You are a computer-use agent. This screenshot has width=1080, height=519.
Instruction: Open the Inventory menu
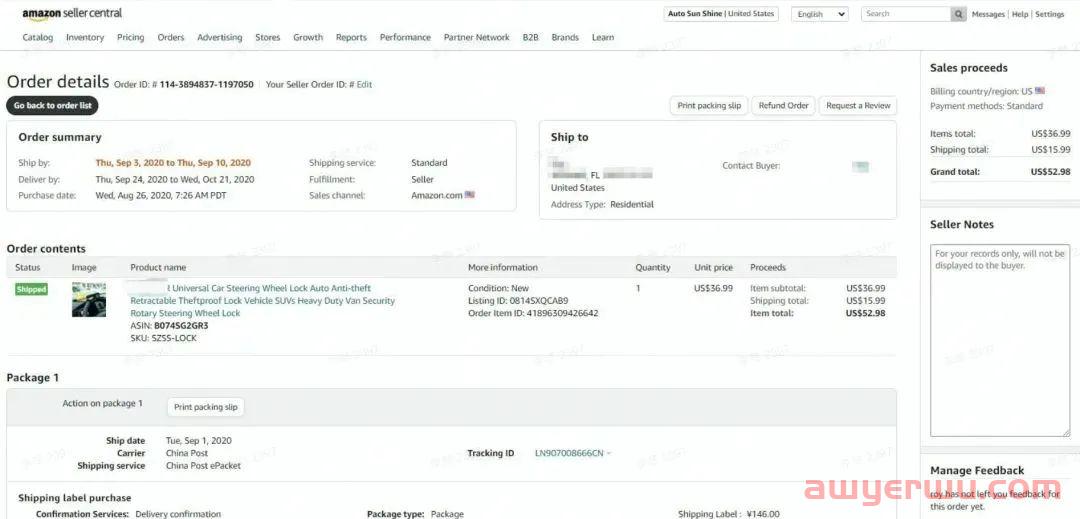[x=85, y=37]
